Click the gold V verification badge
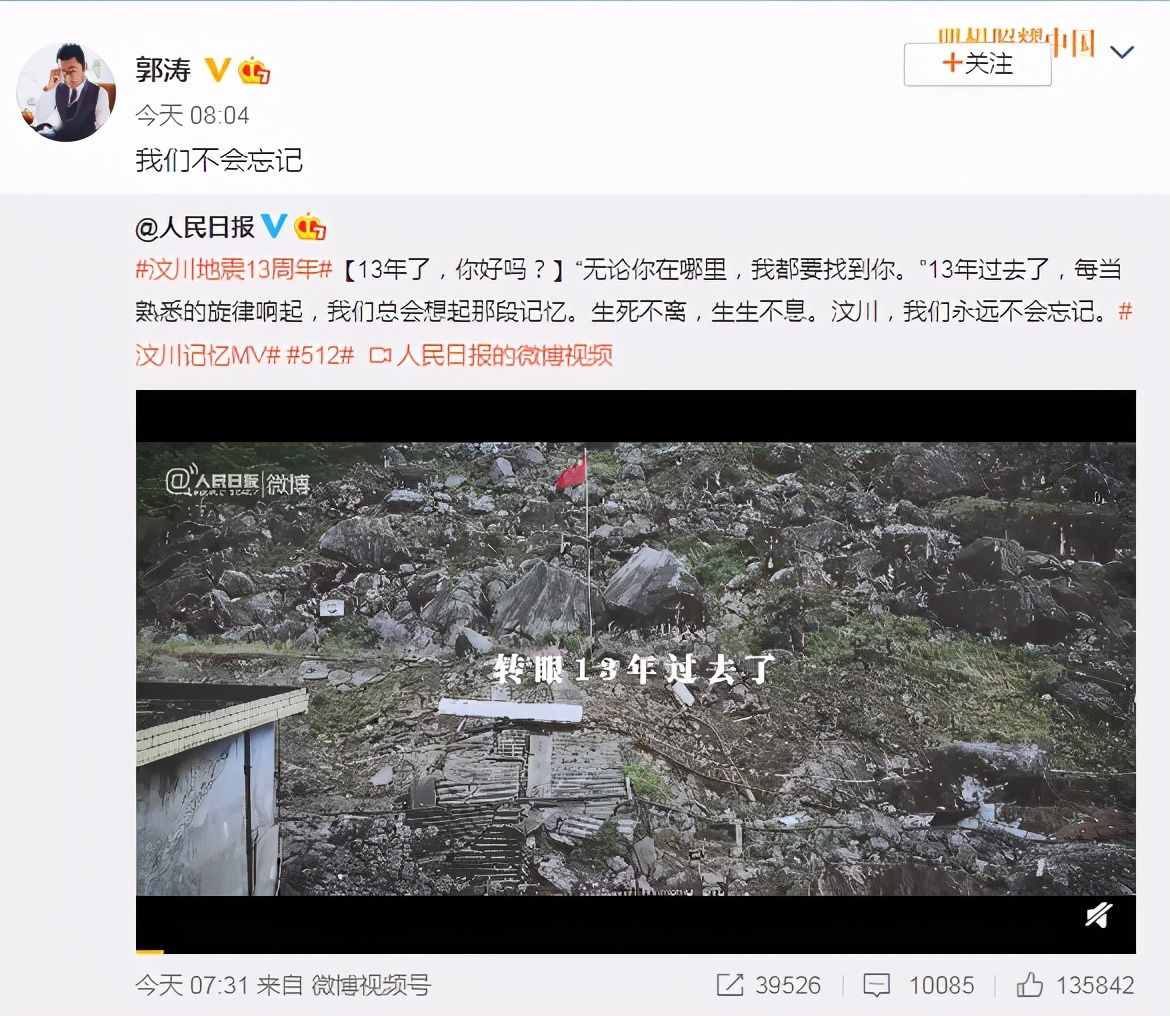This screenshot has height=1016, width=1170. (x=218, y=70)
